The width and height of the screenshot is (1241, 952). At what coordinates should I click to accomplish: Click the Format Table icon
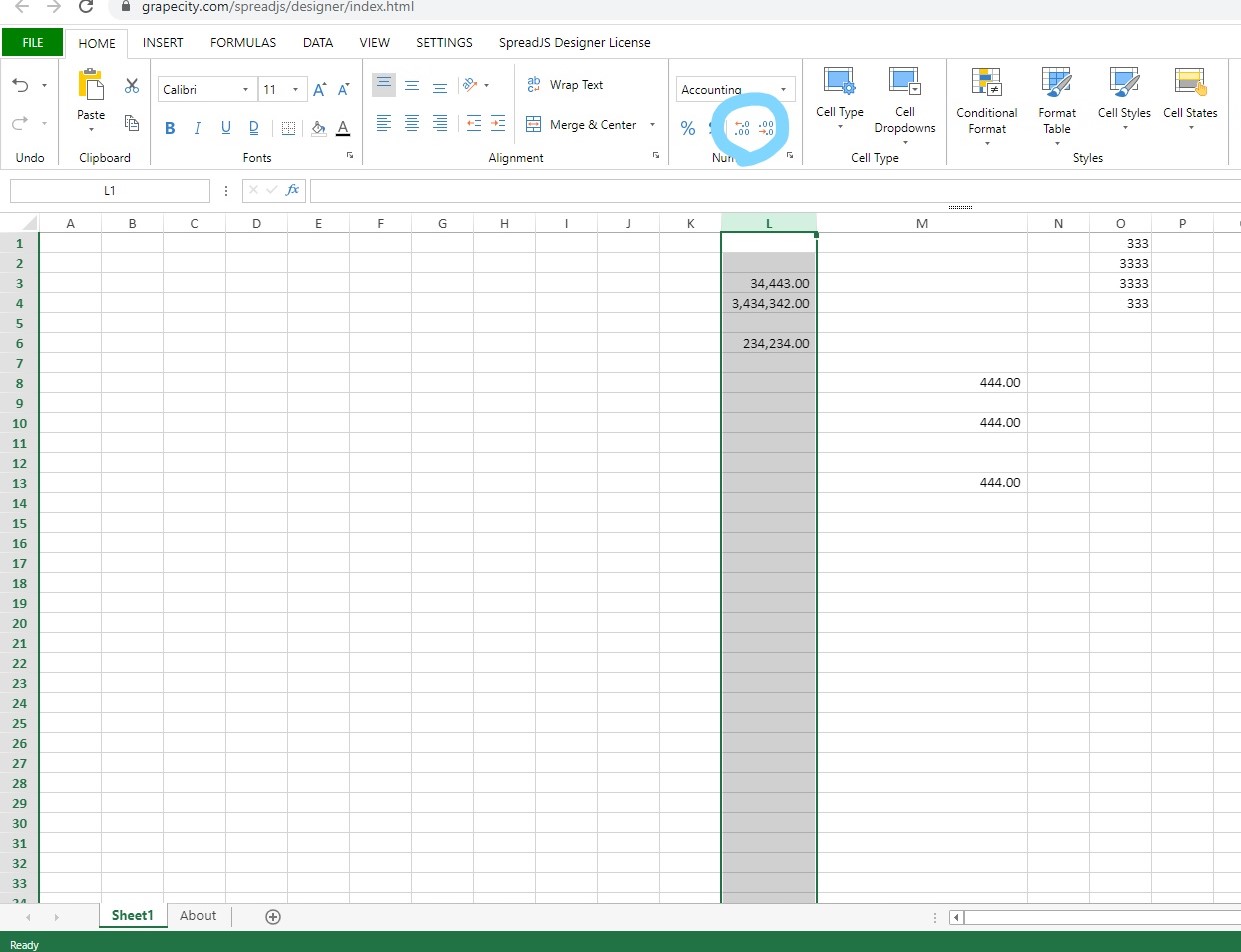(1057, 82)
